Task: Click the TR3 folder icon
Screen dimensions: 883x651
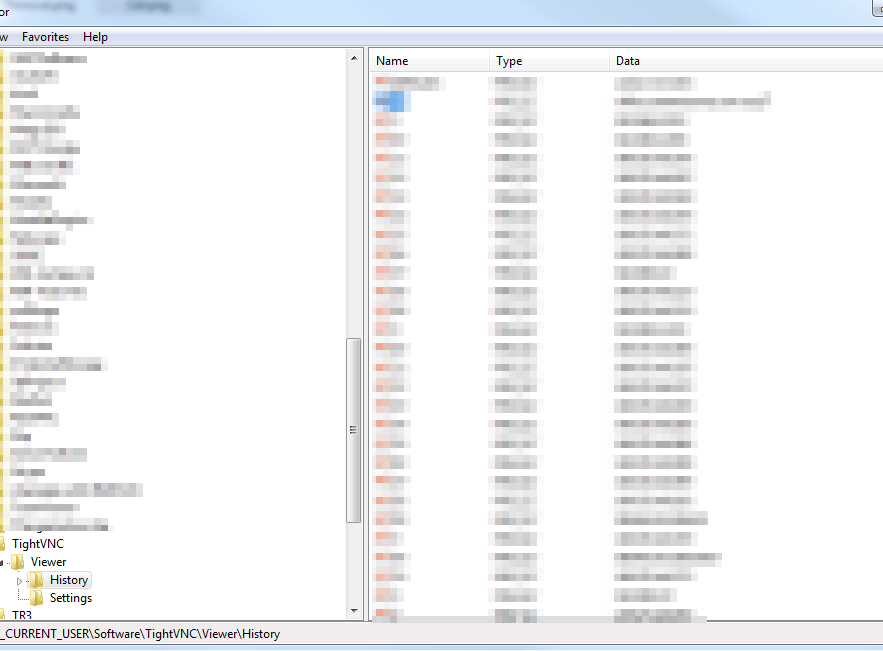Action: 5,615
